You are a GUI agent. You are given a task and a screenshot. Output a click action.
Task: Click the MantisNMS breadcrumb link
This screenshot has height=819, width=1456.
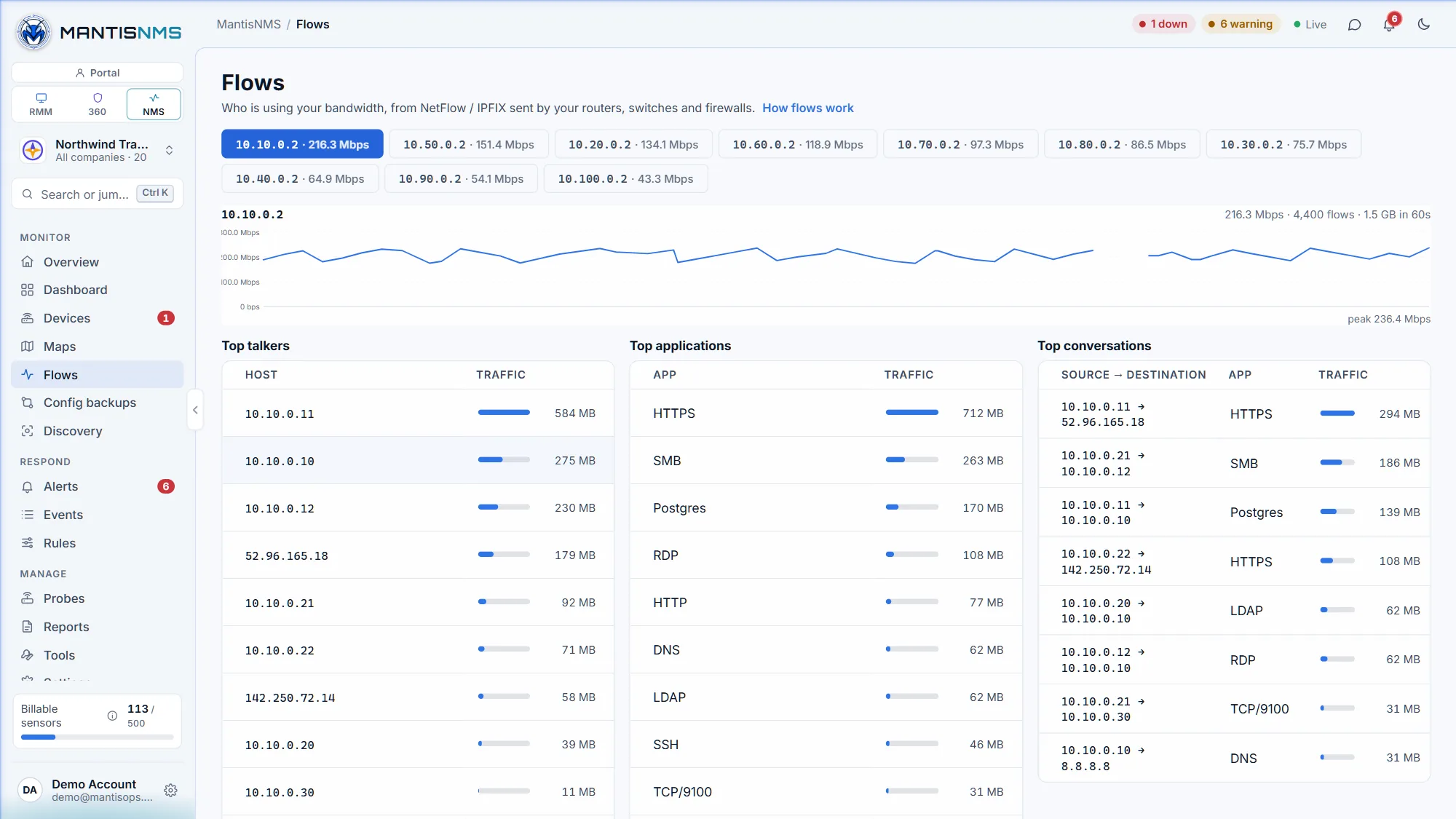[248, 24]
